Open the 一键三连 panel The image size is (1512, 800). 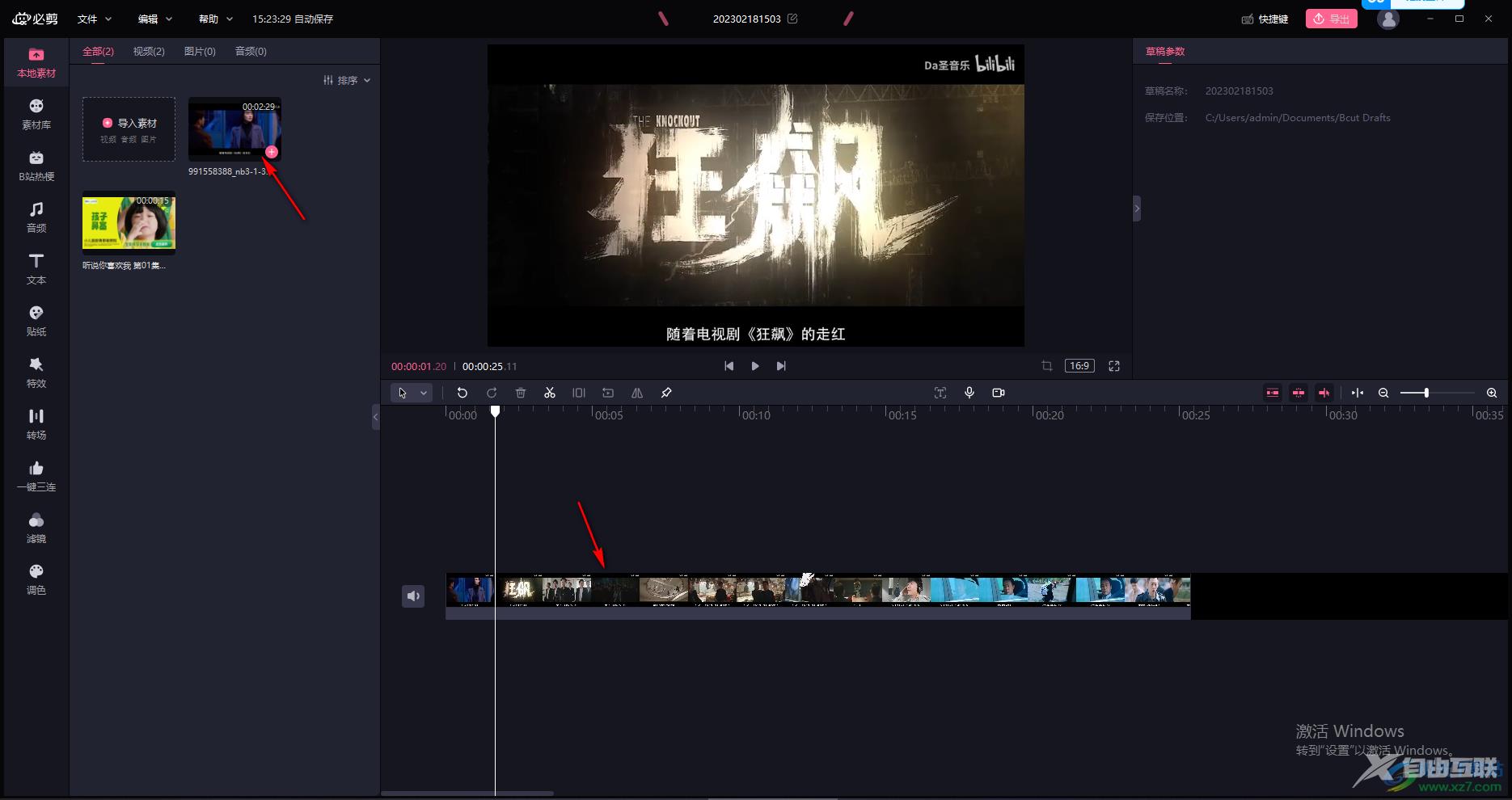click(x=36, y=477)
